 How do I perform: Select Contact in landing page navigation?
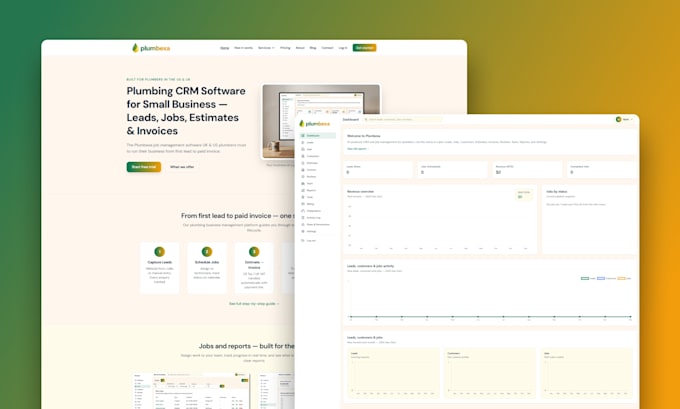327,48
